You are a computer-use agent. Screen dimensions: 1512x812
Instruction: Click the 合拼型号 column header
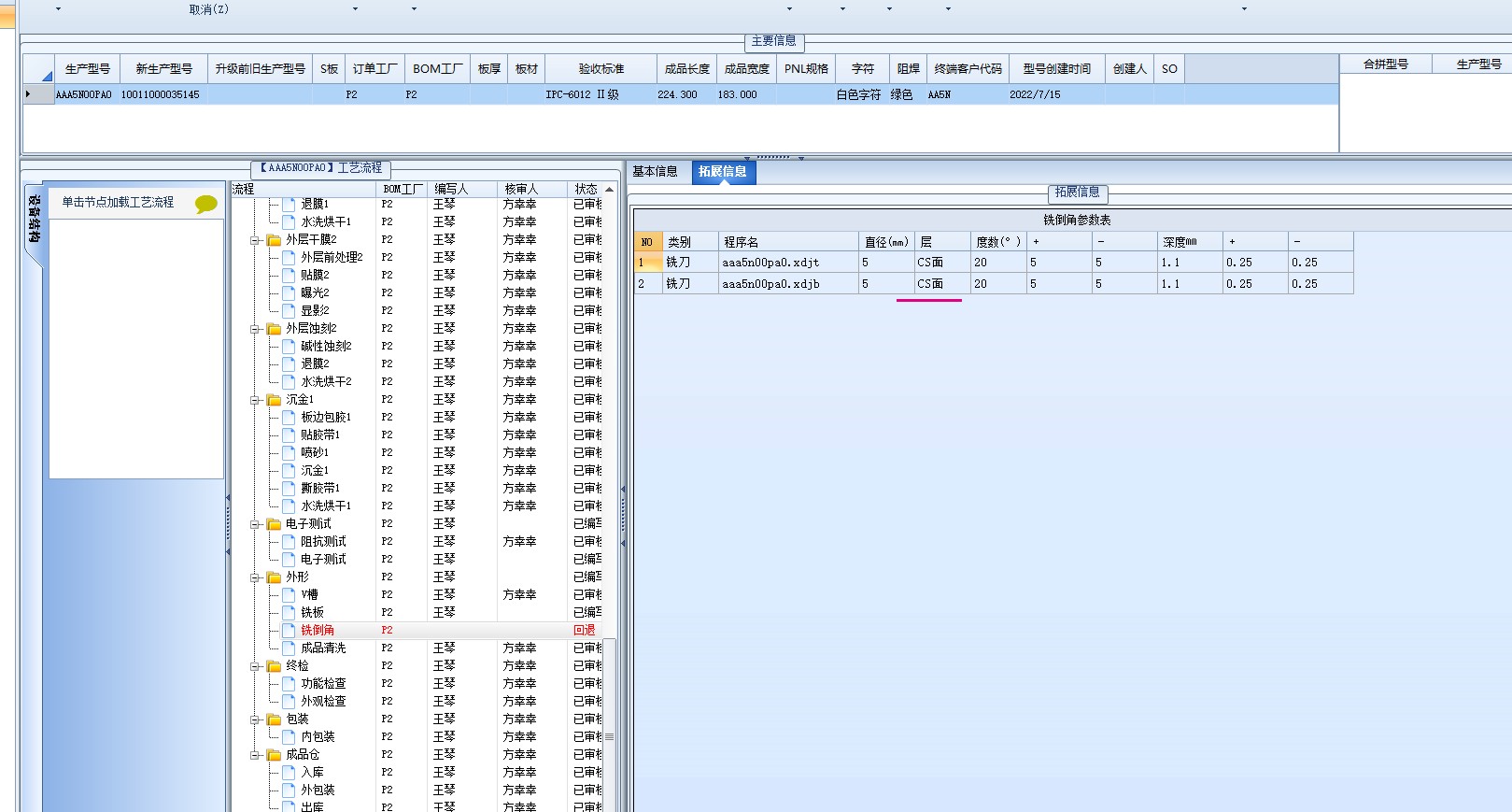click(1386, 64)
